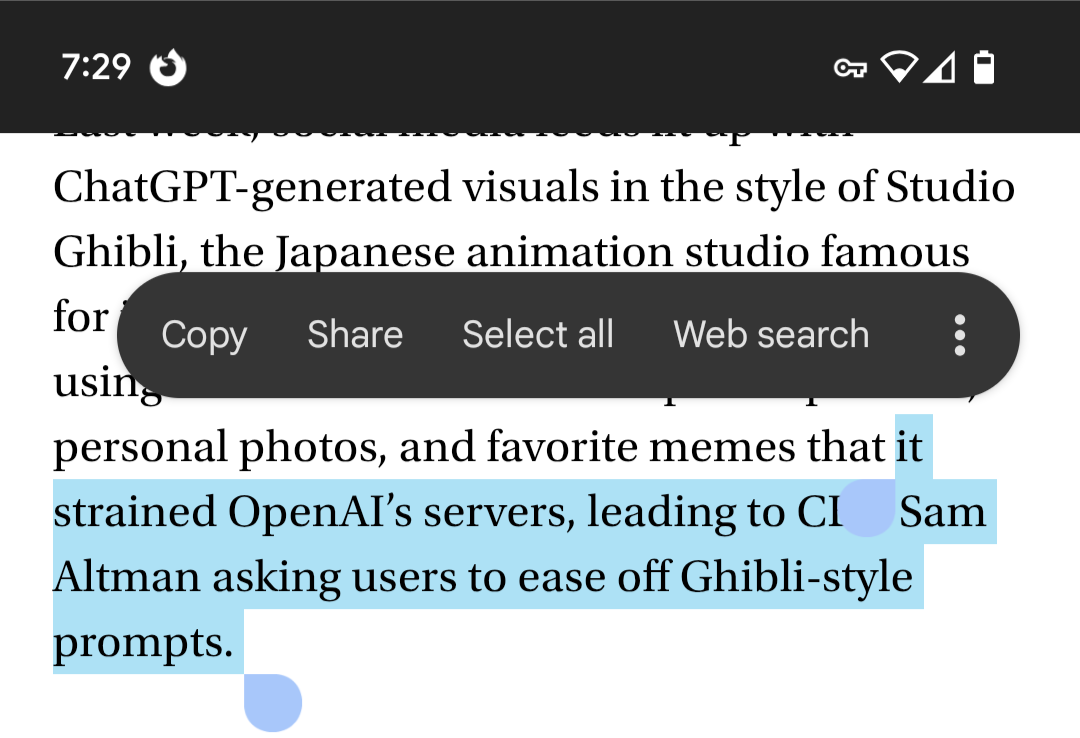Click the Firefox icon in status bar

[168, 68]
